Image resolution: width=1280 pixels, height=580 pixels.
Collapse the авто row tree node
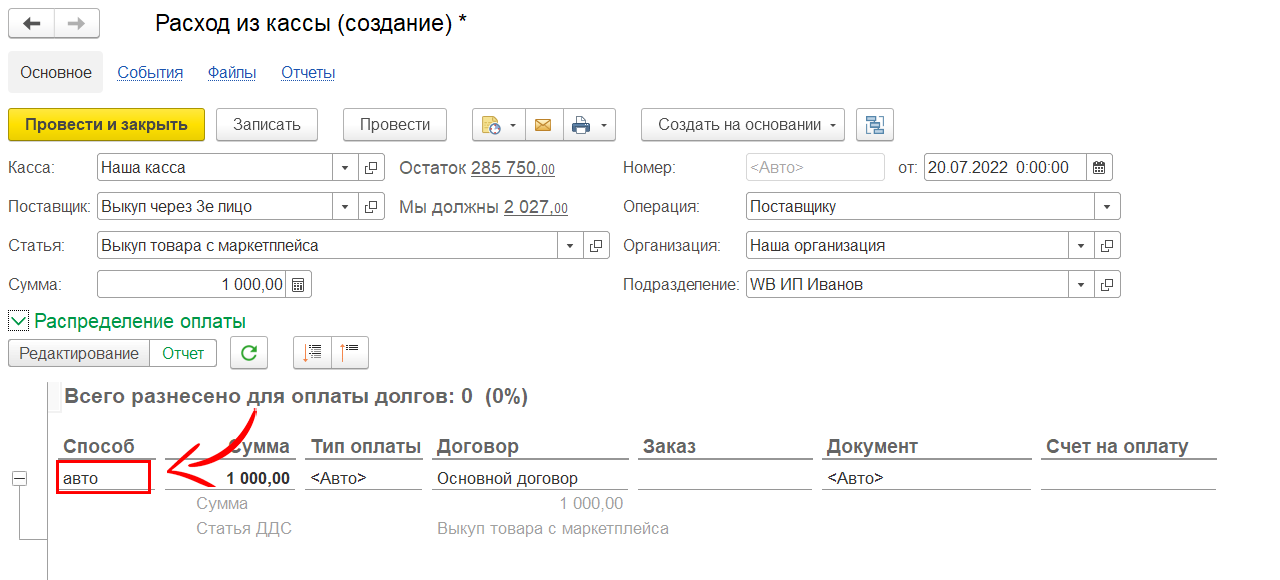click(x=19, y=479)
